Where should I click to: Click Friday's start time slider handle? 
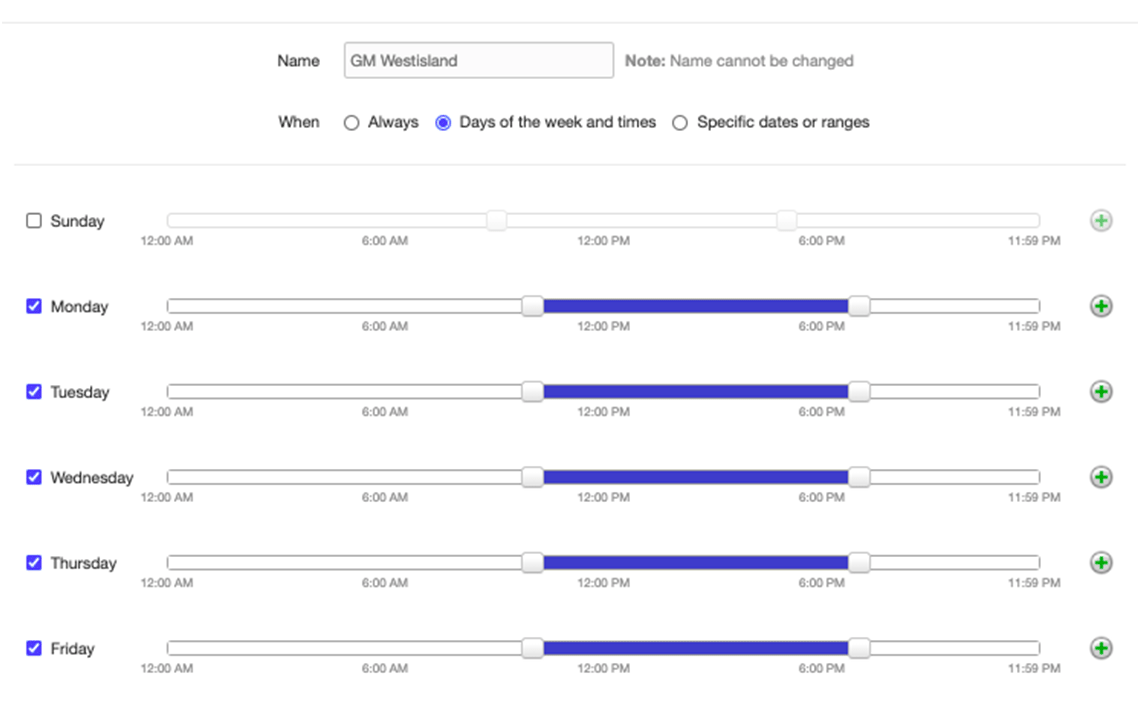[533, 648]
